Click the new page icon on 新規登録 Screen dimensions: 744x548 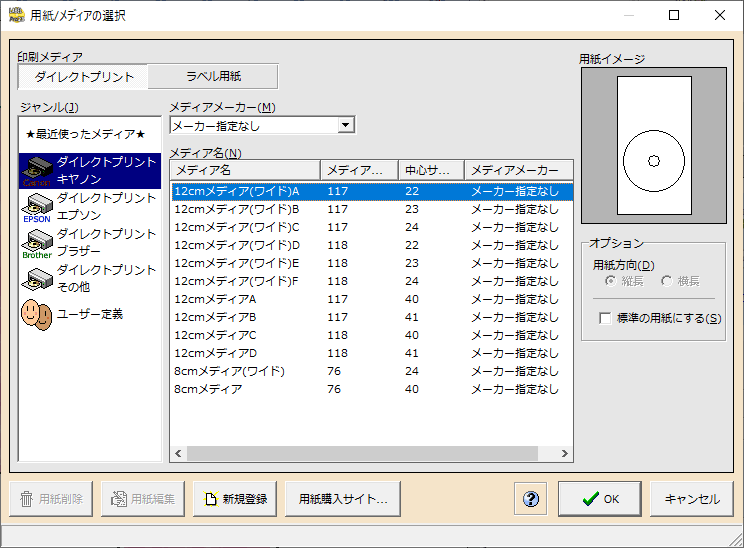click(211, 499)
